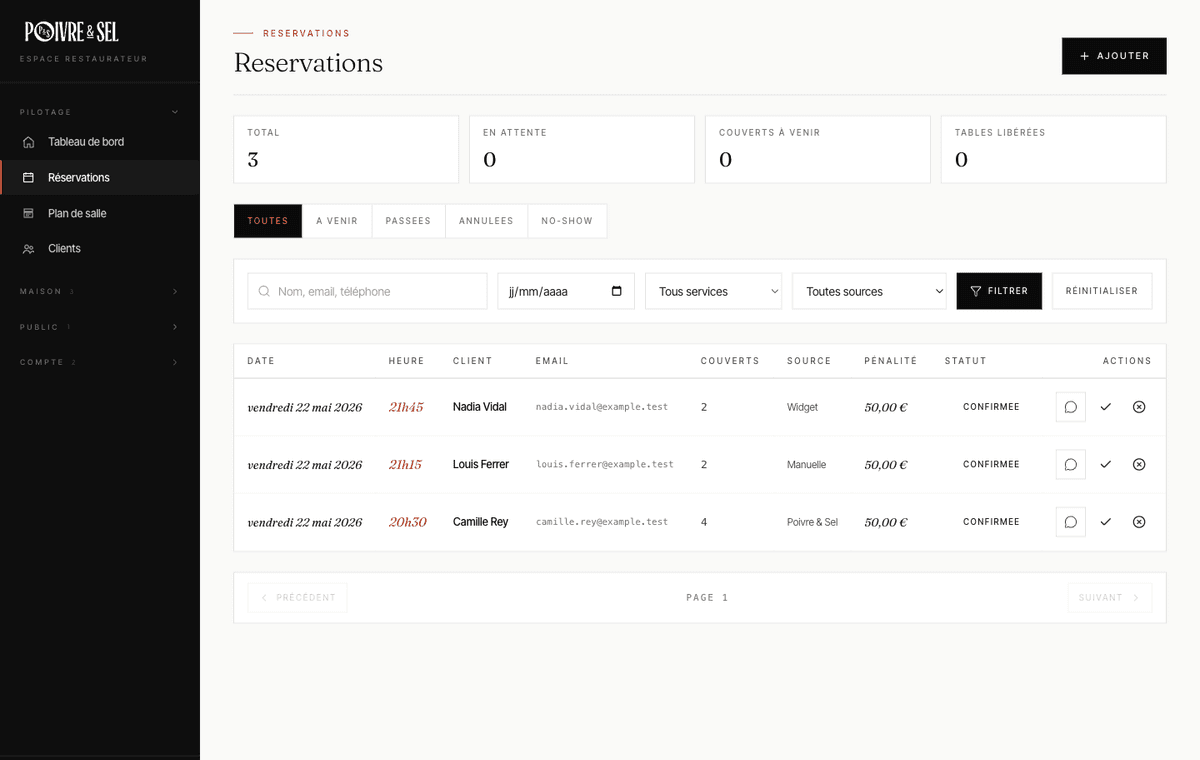1200x760 pixels.
Task: Cancel circle-x icon on Louis Ferrer row
Action: (x=1139, y=465)
